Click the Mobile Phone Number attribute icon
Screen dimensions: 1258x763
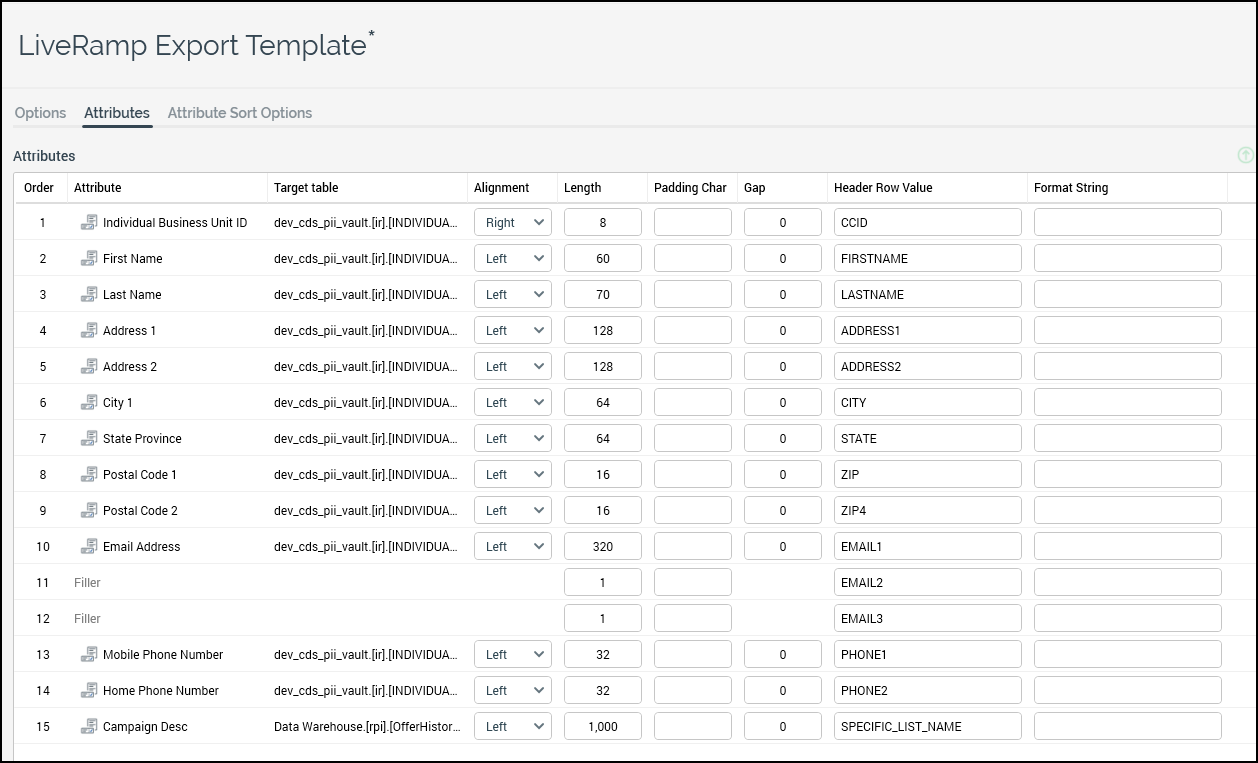coord(89,654)
